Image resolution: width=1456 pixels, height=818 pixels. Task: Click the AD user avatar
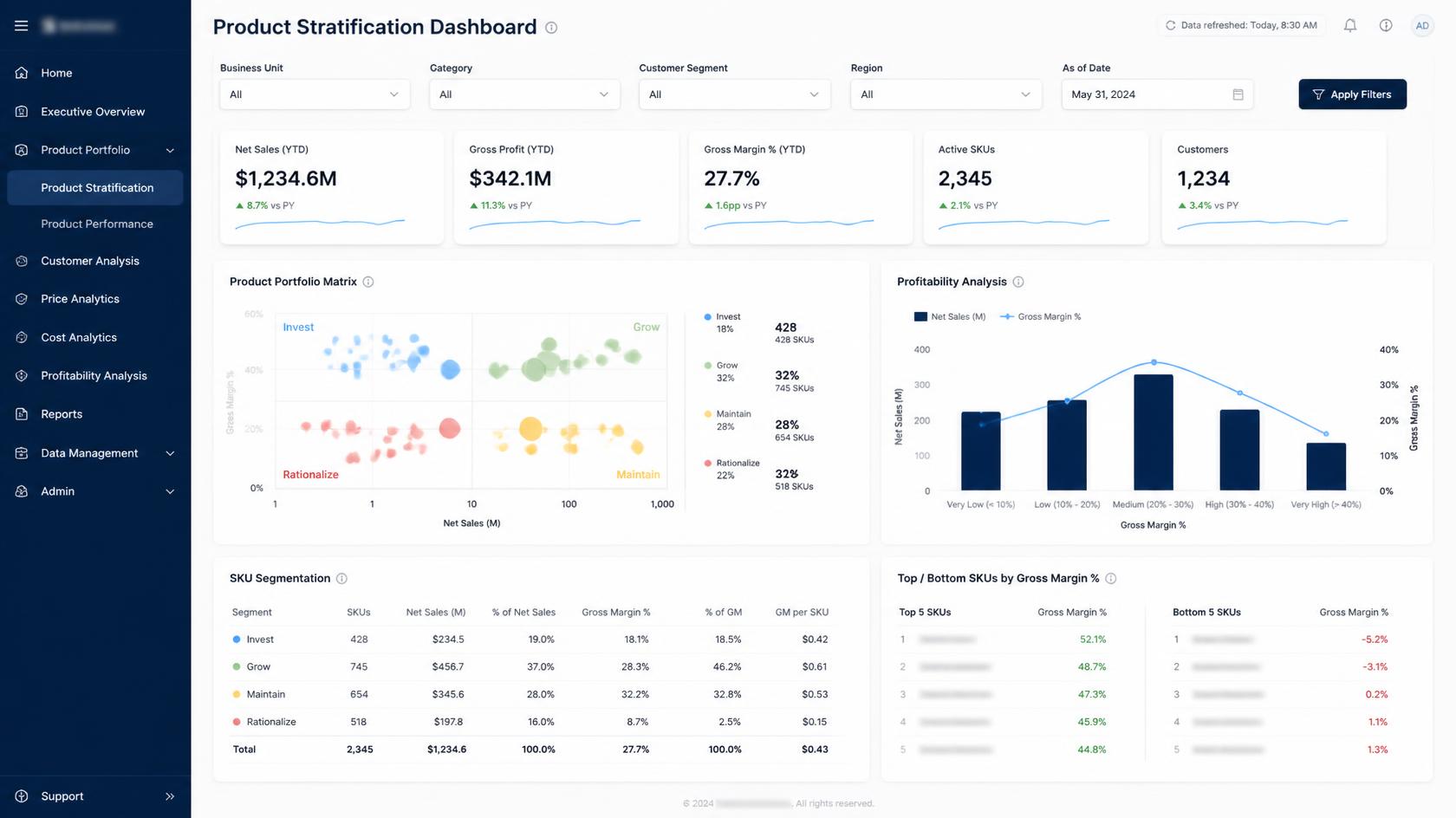click(1422, 25)
